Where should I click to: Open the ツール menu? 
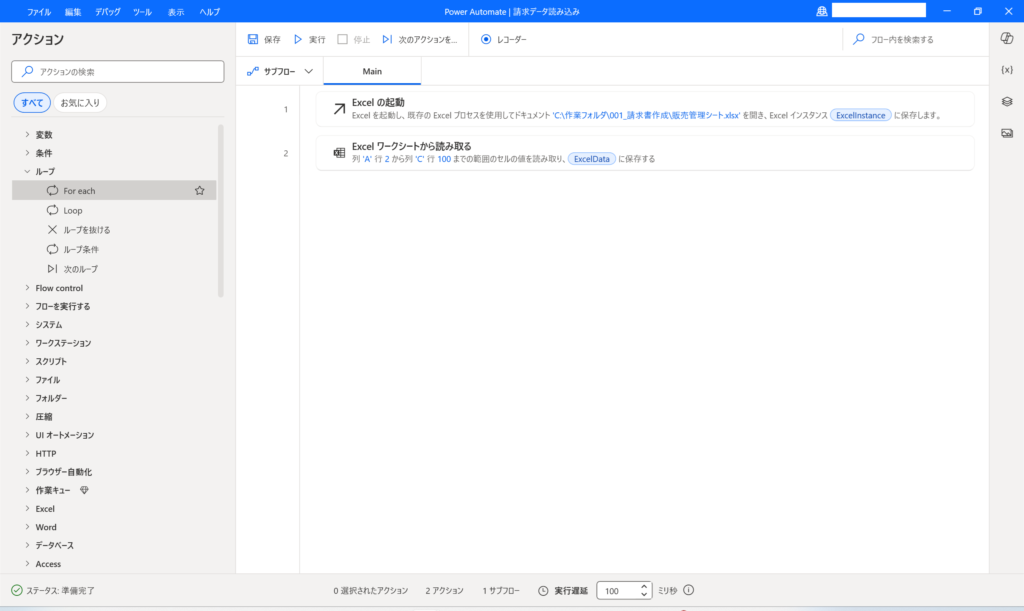click(142, 12)
